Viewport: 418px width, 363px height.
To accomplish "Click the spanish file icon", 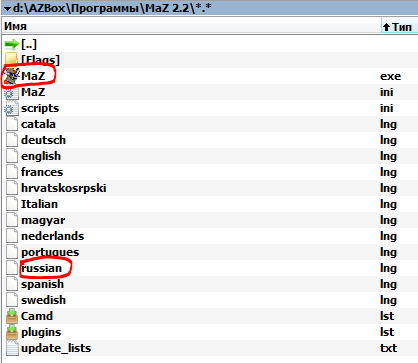I will tap(12, 284).
